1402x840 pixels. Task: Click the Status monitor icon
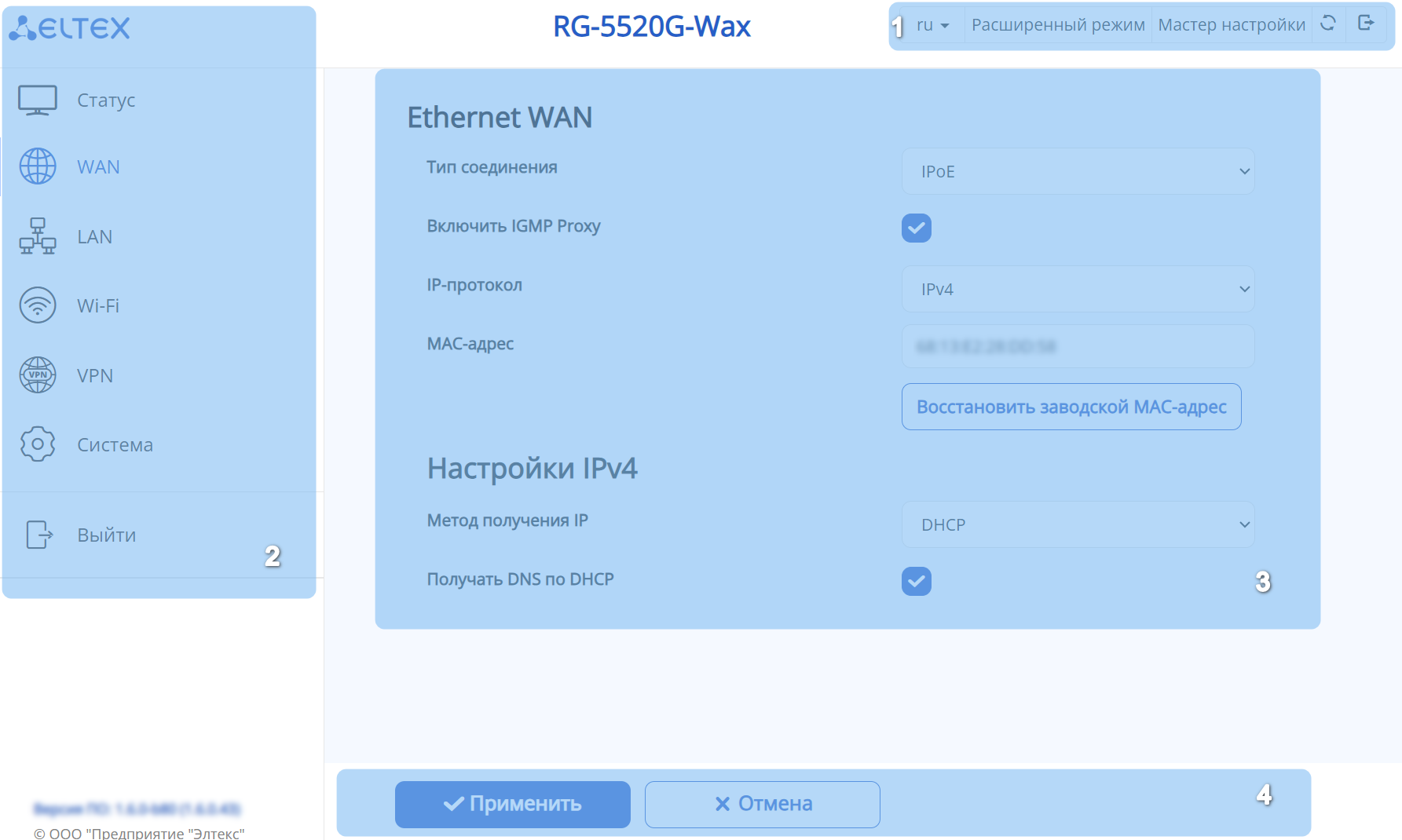[x=38, y=100]
